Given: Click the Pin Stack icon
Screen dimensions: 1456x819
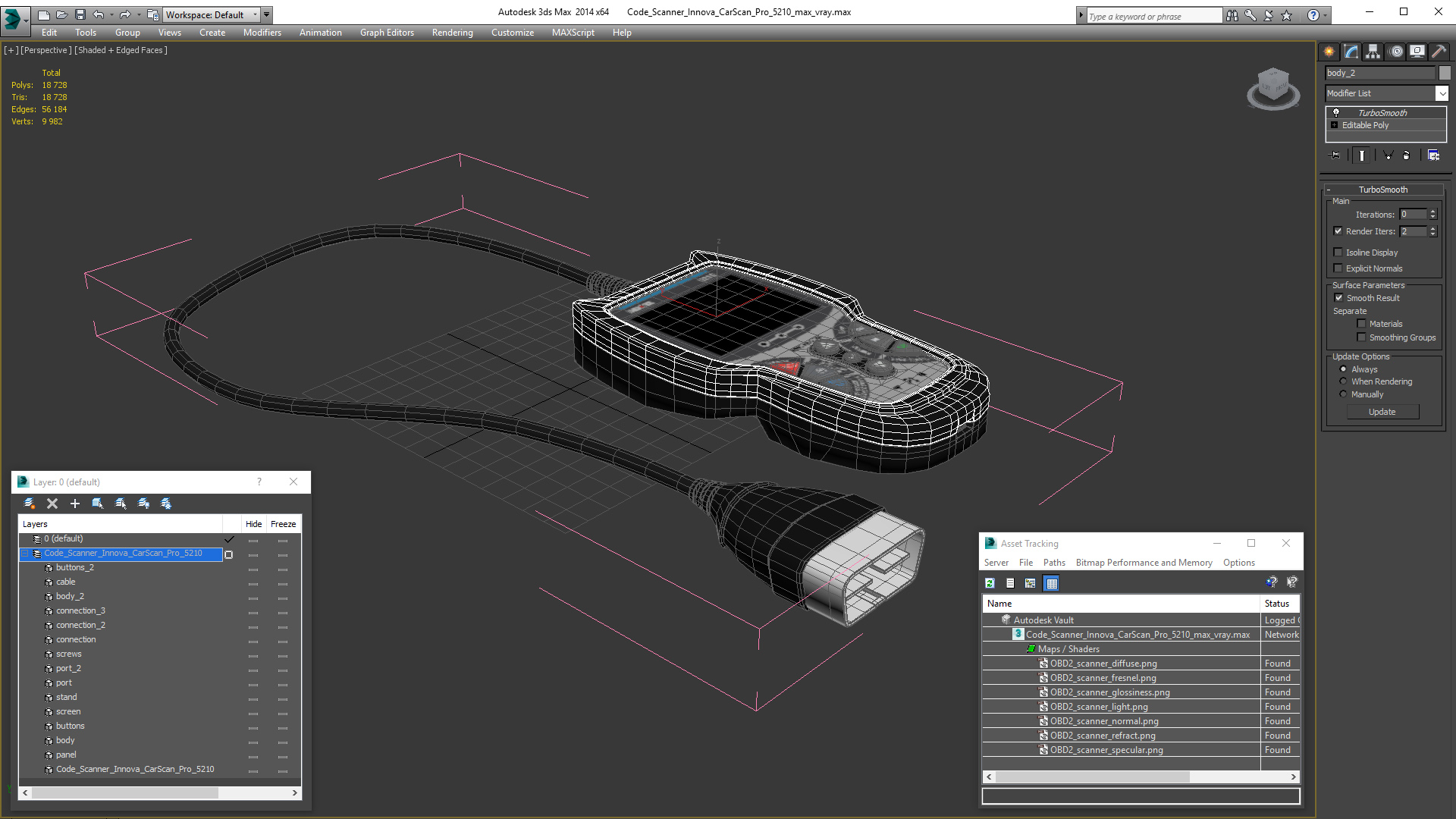Looking at the screenshot, I should 1335,155.
